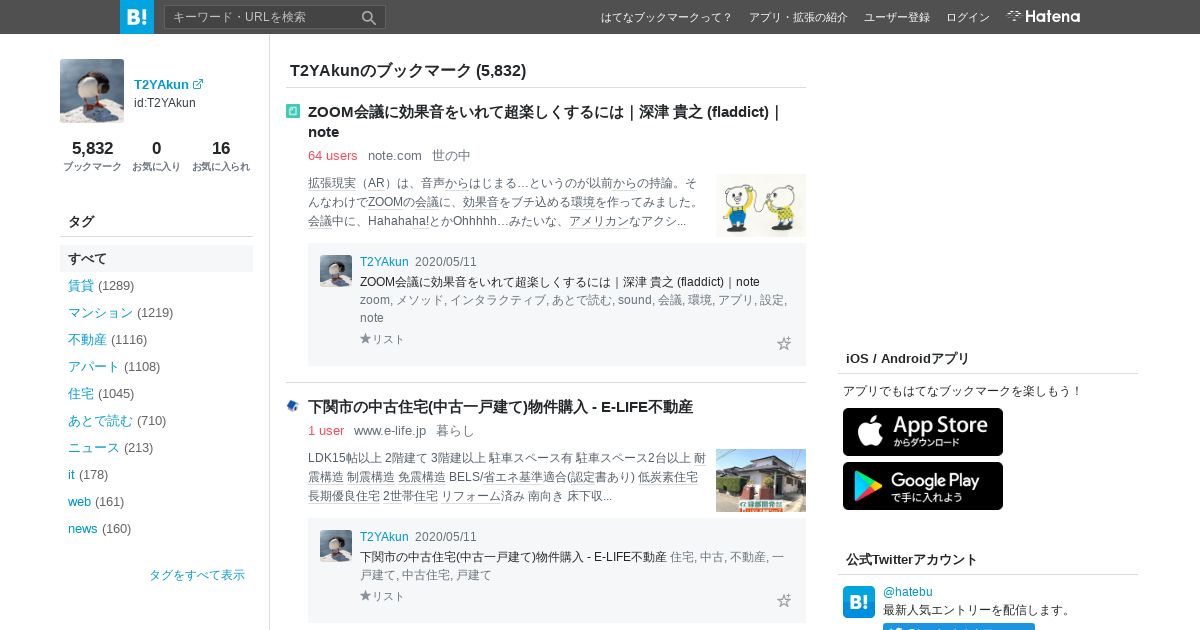Click the E-LIFE favicon of 下関市 entry
Viewport: 1200px width, 630px height.
(293, 406)
